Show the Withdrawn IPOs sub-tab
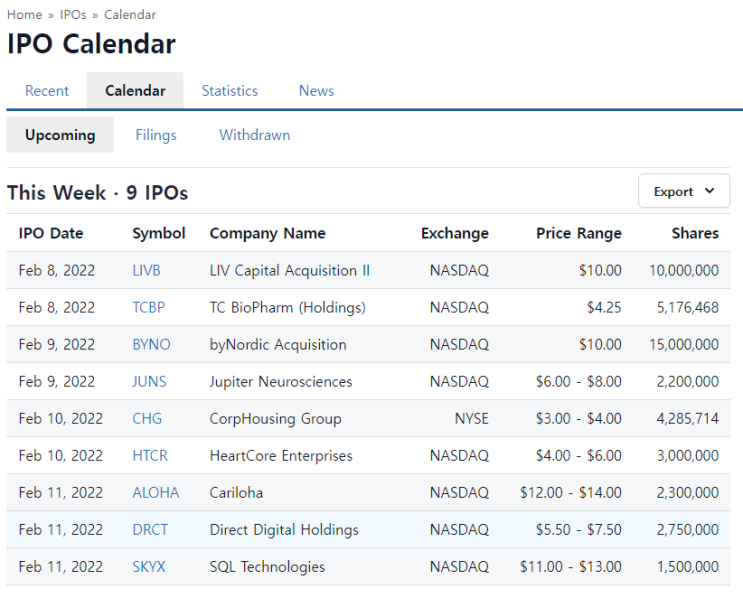743x598 pixels. tap(254, 135)
